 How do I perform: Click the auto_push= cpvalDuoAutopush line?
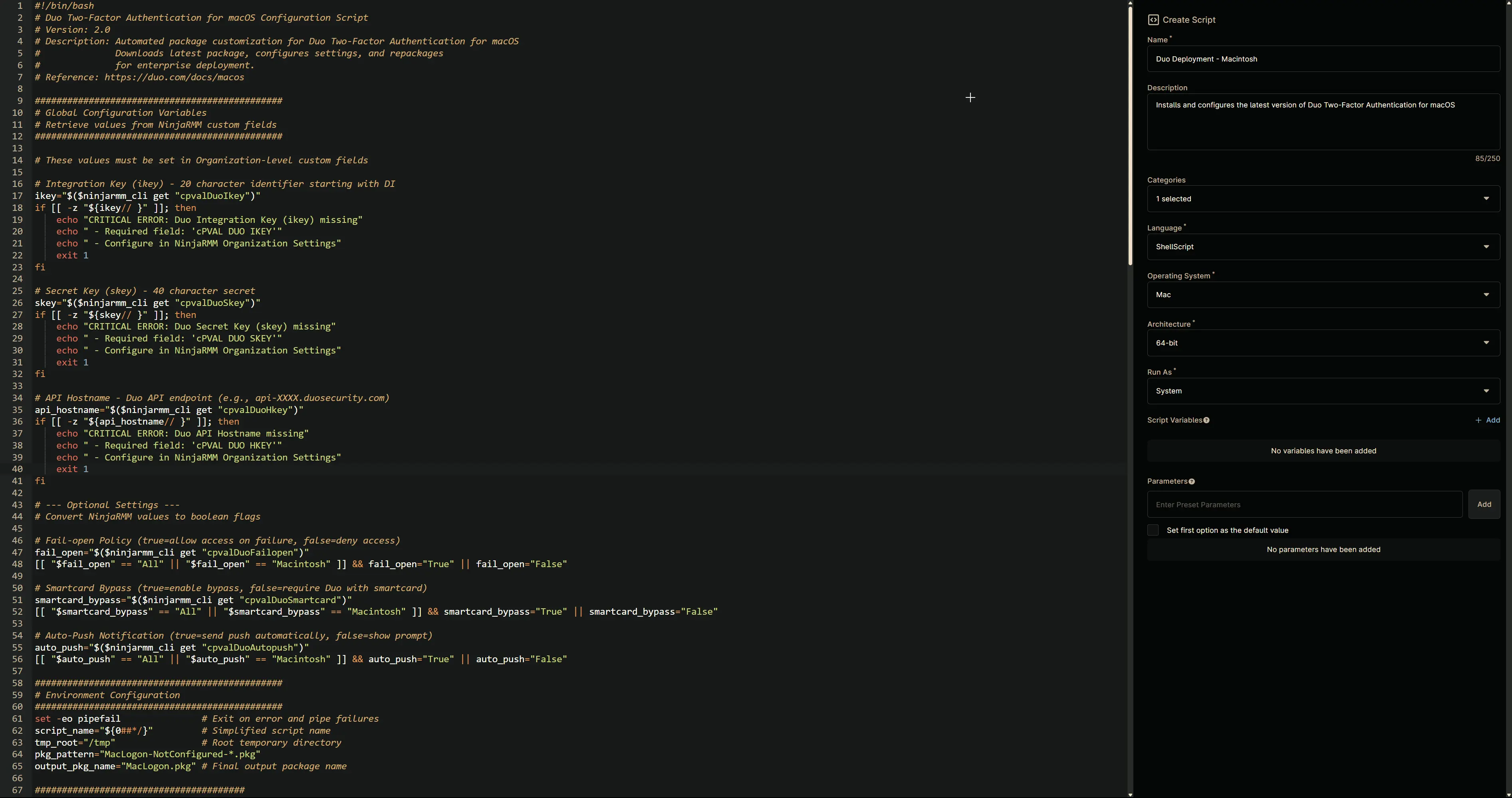click(171, 648)
